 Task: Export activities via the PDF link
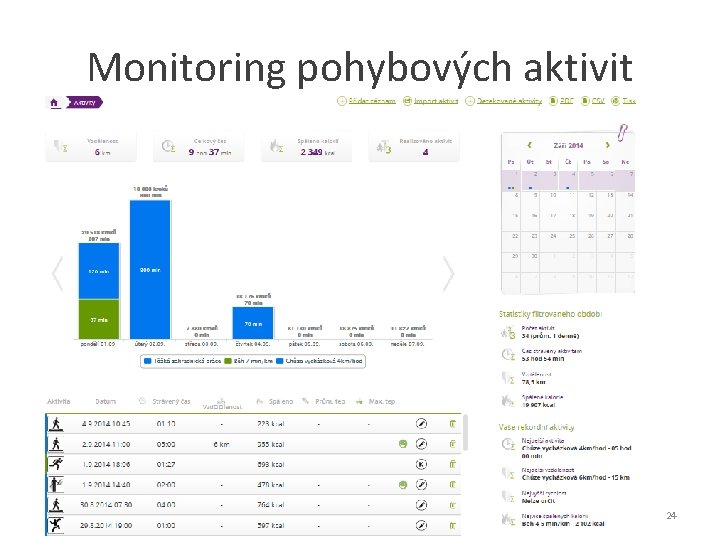(567, 101)
